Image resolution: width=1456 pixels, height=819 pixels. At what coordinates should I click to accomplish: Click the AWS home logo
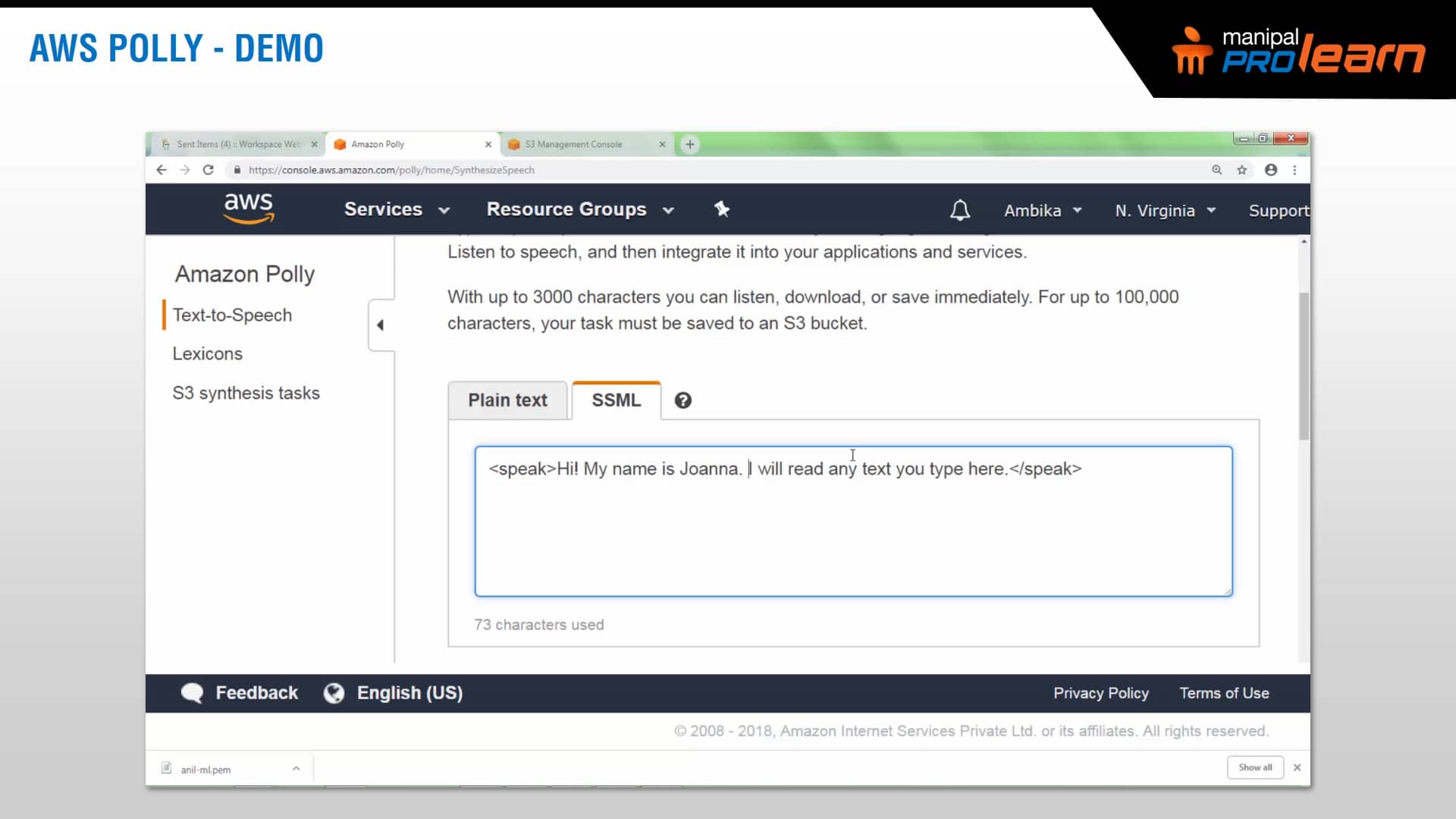coord(248,209)
